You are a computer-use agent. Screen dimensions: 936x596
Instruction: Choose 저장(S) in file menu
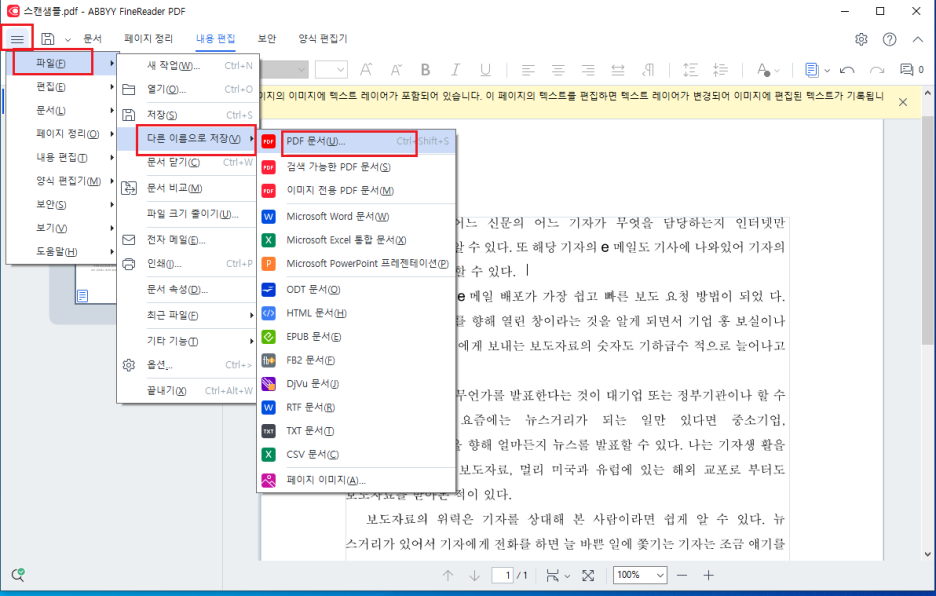tap(187, 115)
